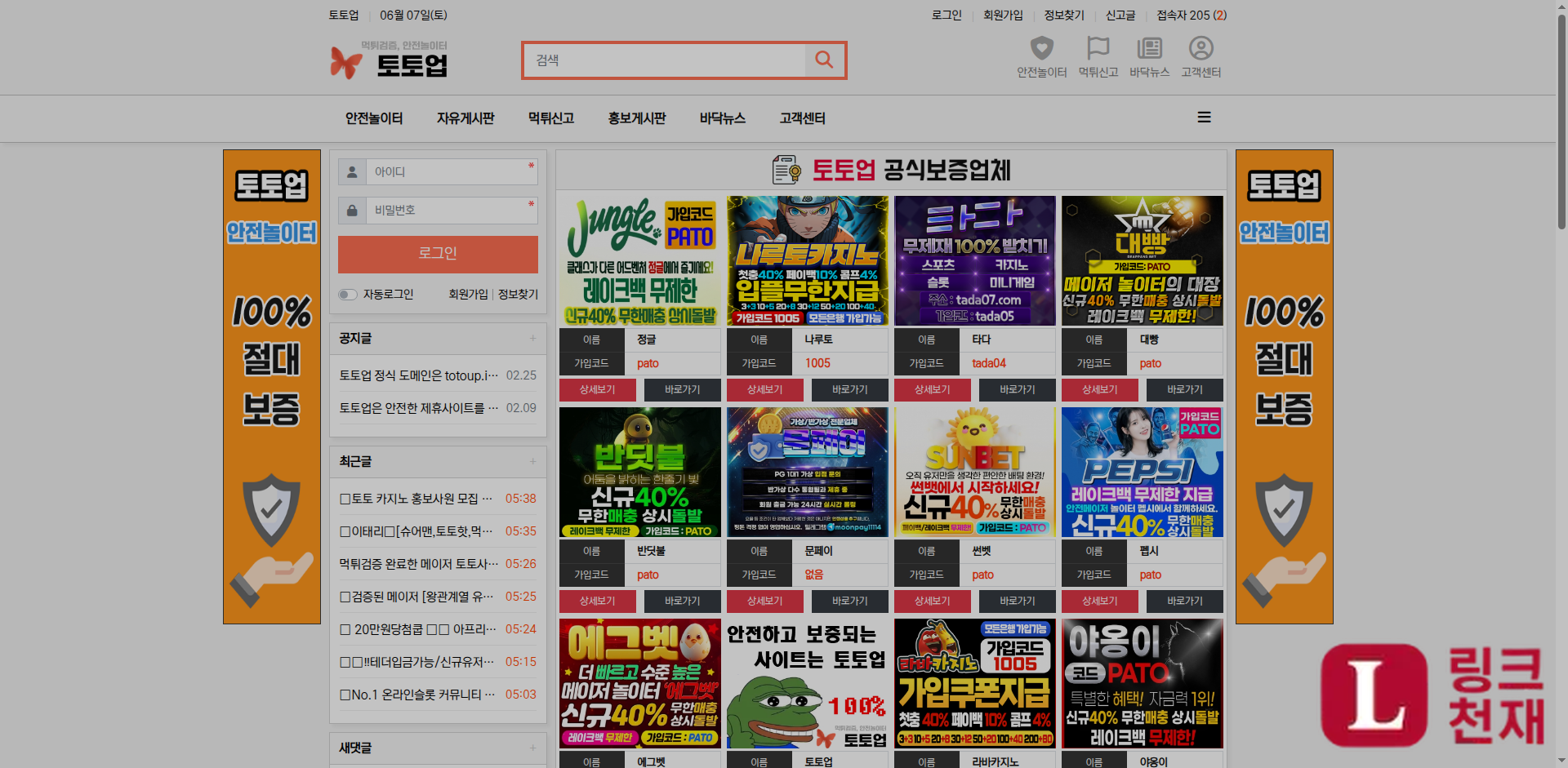Click the 검색 search input field

665,60
